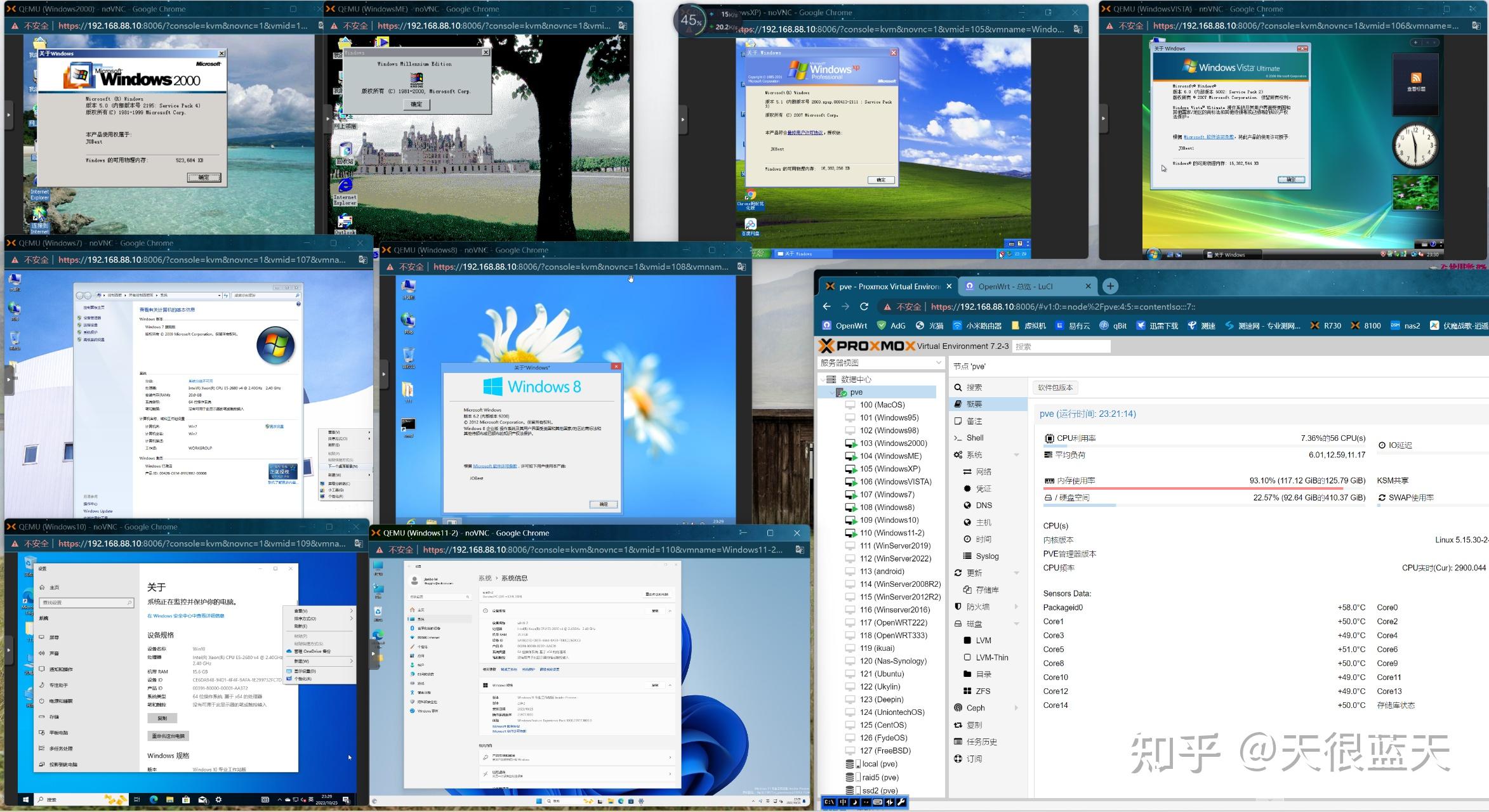Collapse the 系统 submenu arrow
The width and height of the screenshot is (1489, 812).
point(1016,455)
